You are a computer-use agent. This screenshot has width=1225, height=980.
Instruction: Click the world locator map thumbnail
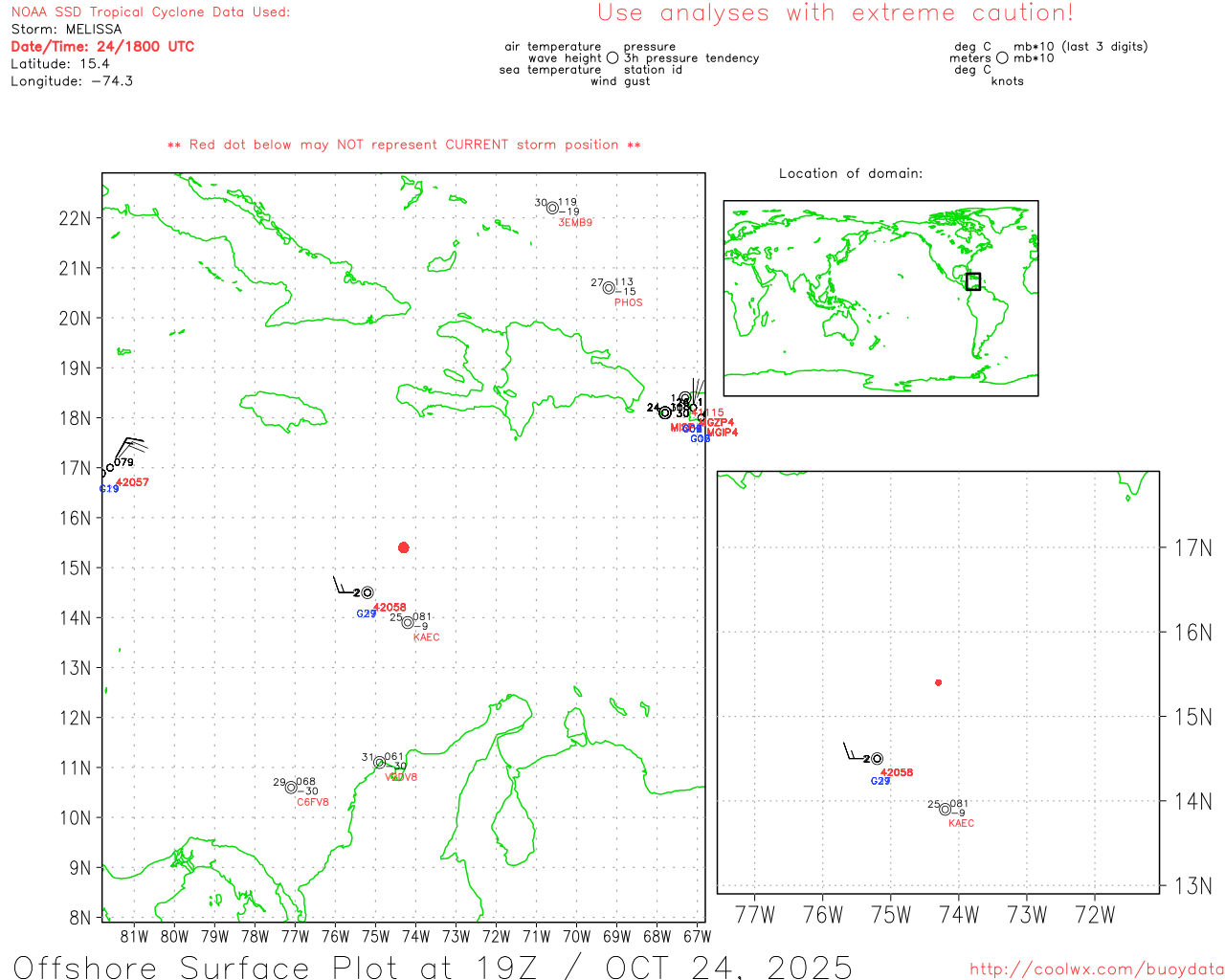[x=880, y=299]
